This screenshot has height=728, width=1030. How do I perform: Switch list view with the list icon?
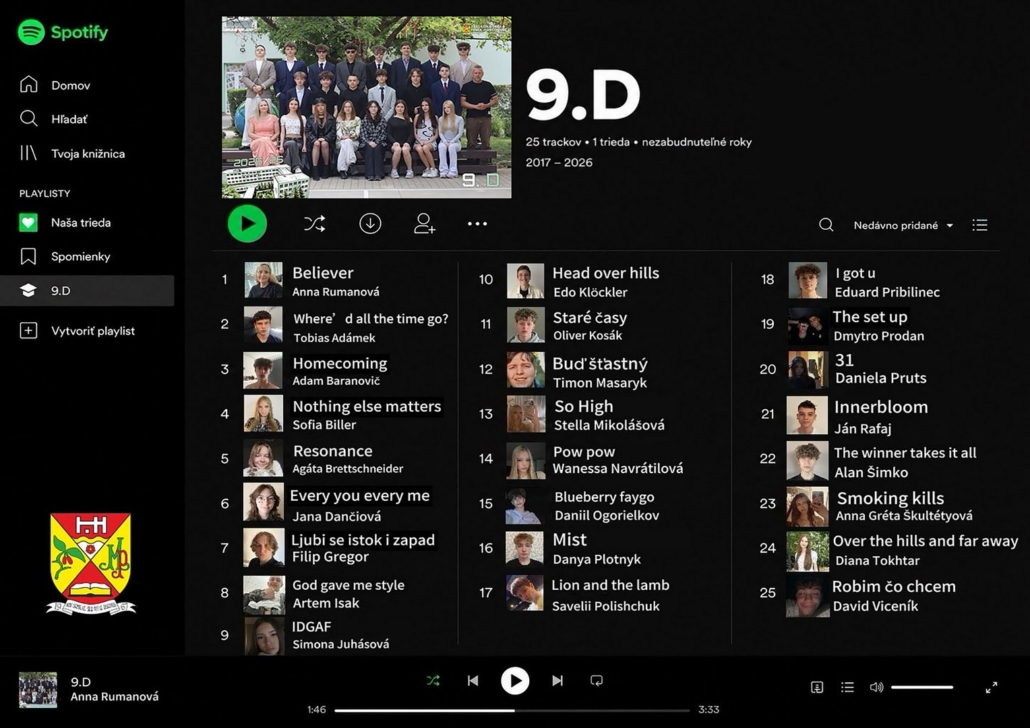[979, 225]
